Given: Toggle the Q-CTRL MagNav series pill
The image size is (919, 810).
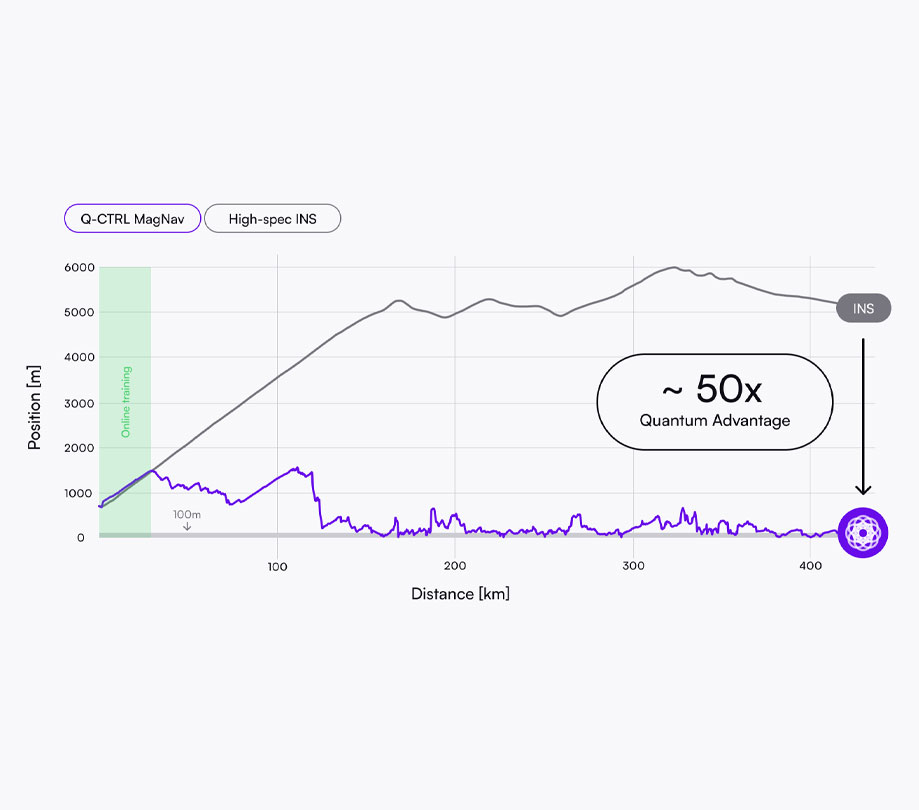Looking at the screenshot, I should pos(132,219).
